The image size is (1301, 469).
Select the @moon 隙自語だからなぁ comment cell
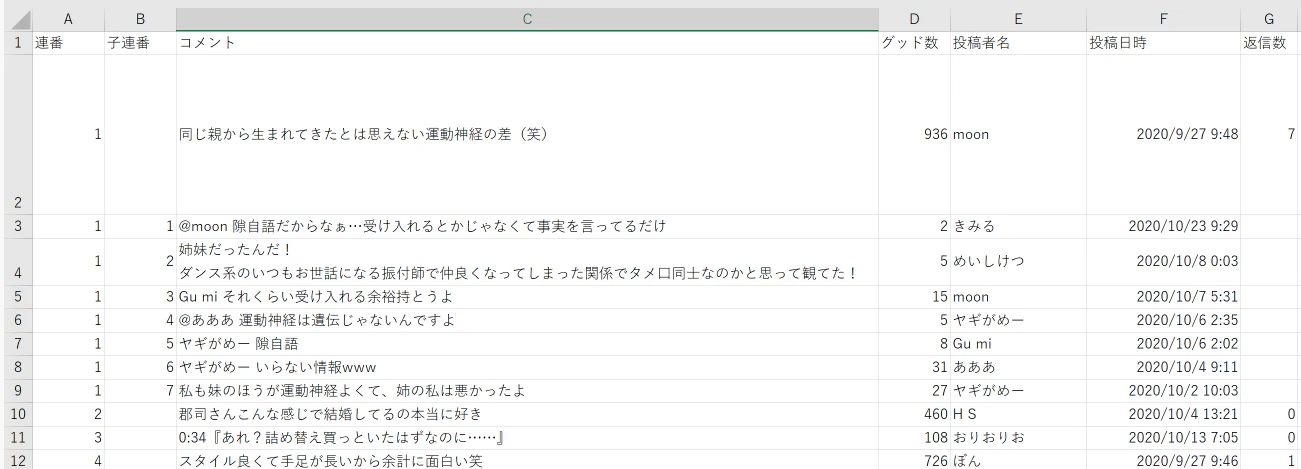(527, 226)
